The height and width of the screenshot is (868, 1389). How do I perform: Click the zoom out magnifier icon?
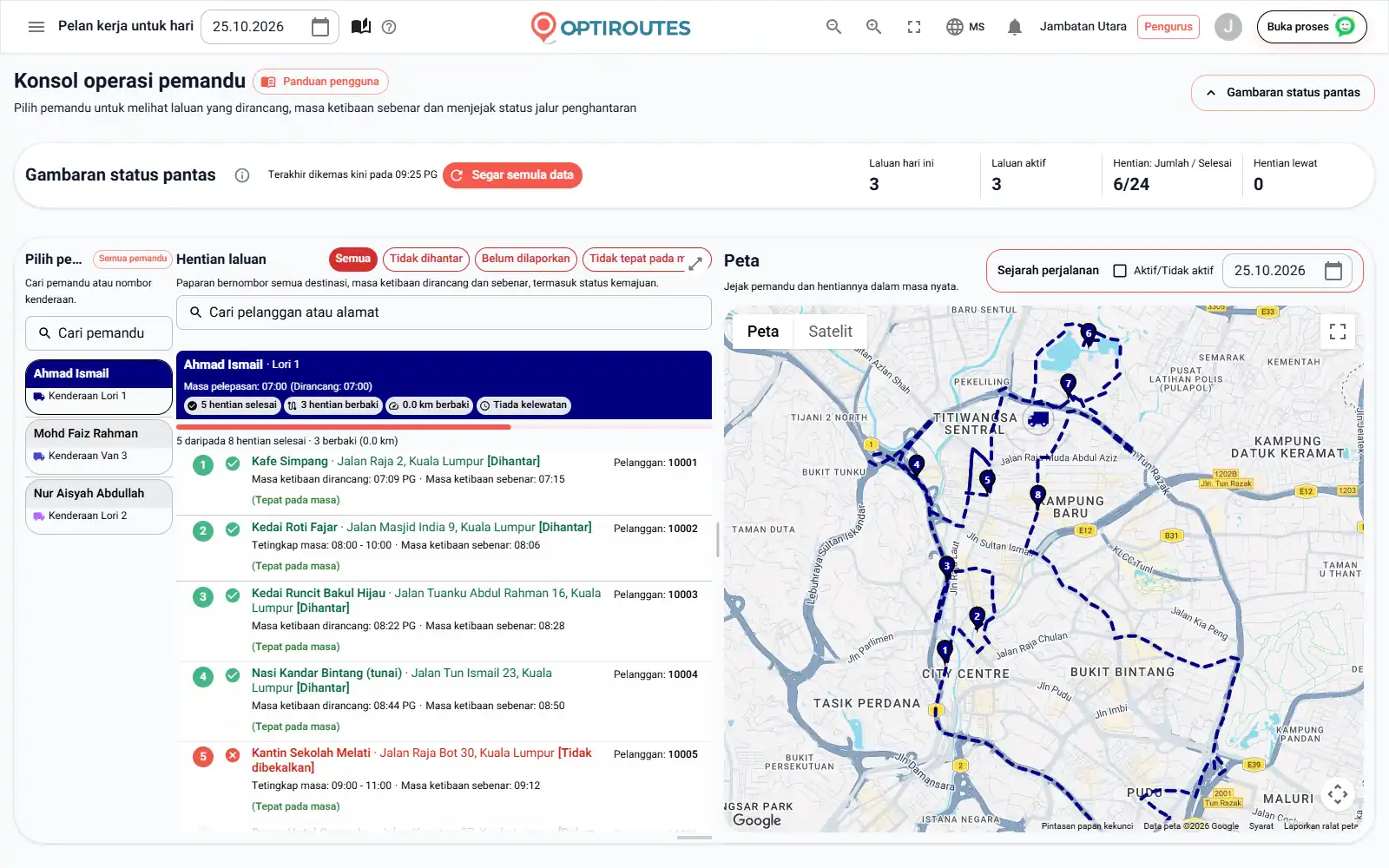click(834, 27)
